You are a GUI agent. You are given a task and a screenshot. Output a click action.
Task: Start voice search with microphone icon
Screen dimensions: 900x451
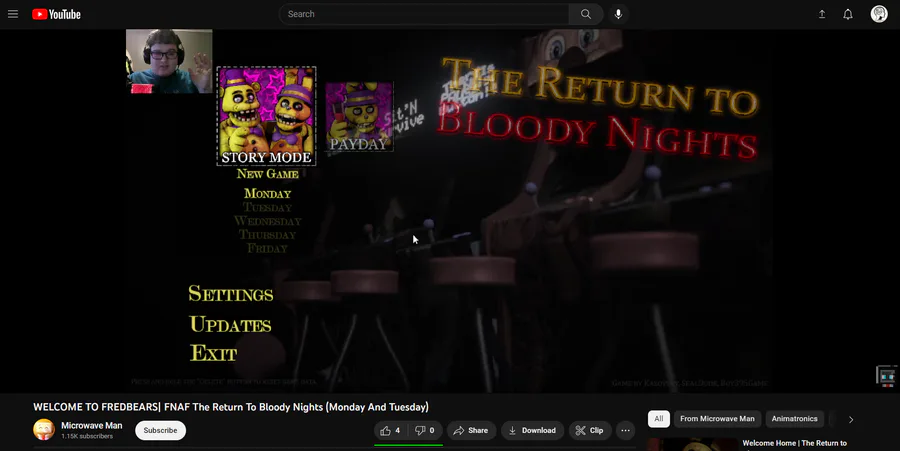(618, 14)
